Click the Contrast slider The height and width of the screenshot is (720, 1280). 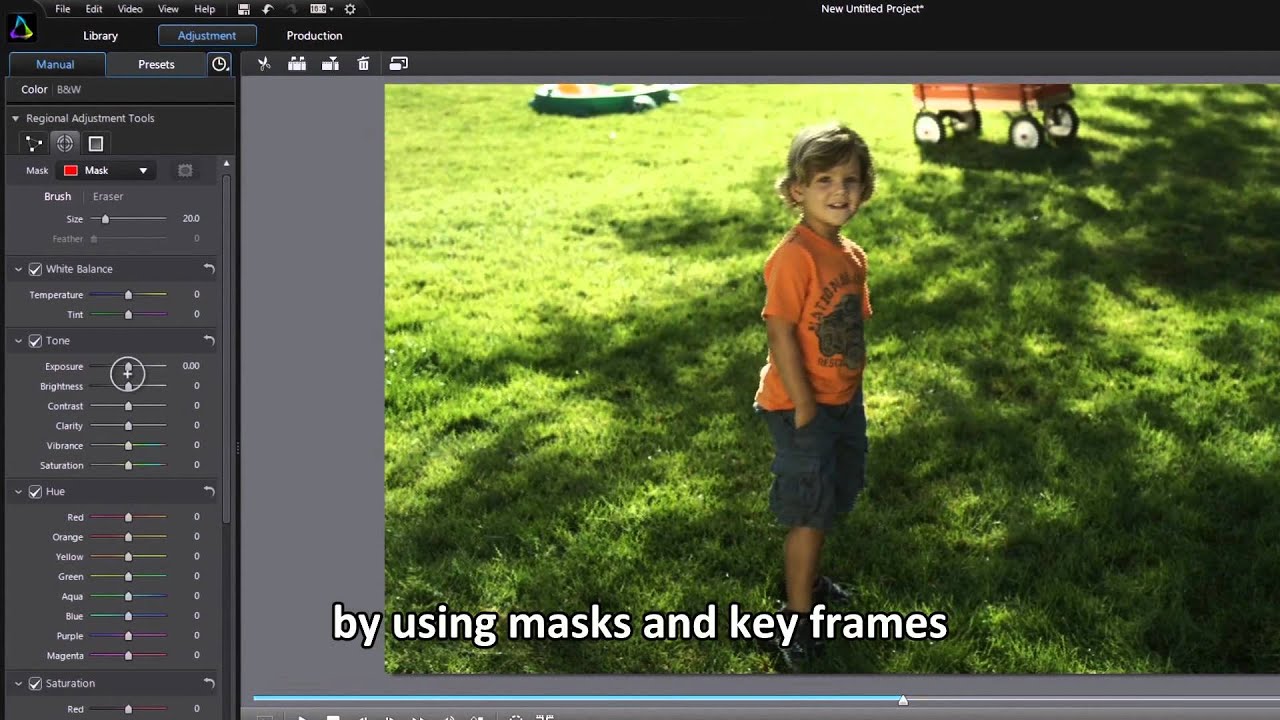click(128, 406)
